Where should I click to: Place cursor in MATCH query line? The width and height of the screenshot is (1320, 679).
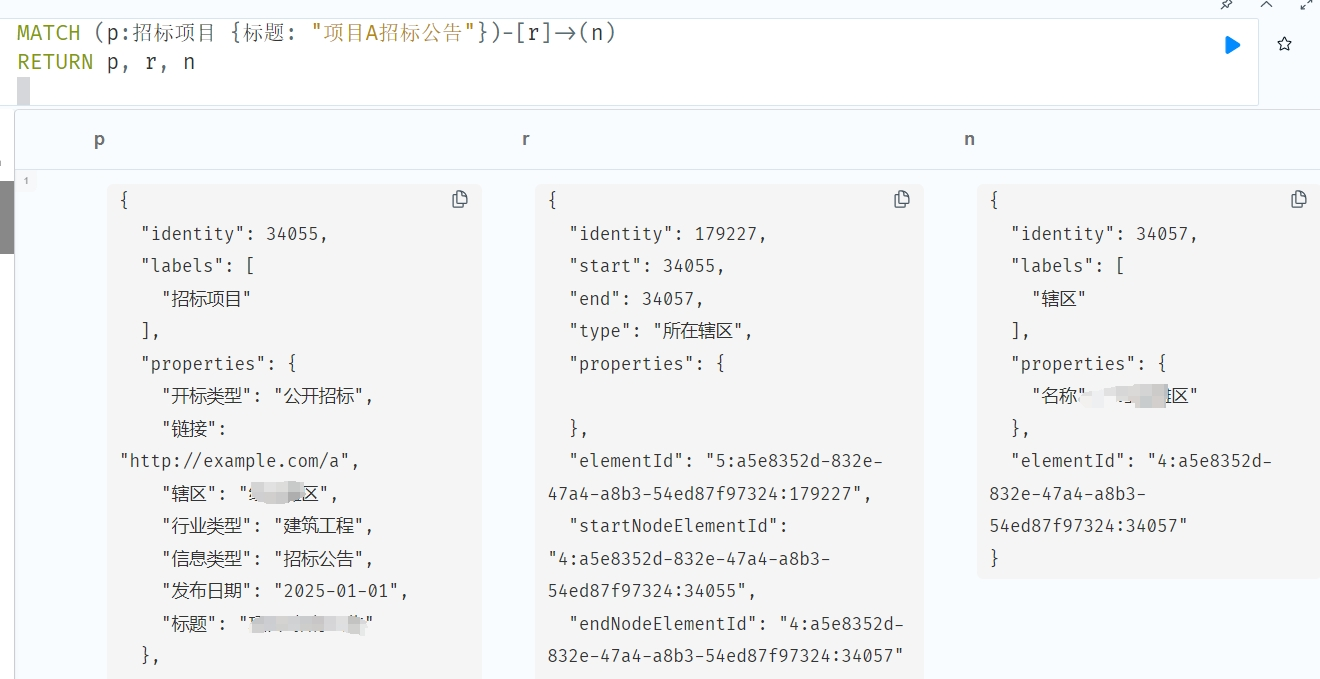(x=317, y=33)
